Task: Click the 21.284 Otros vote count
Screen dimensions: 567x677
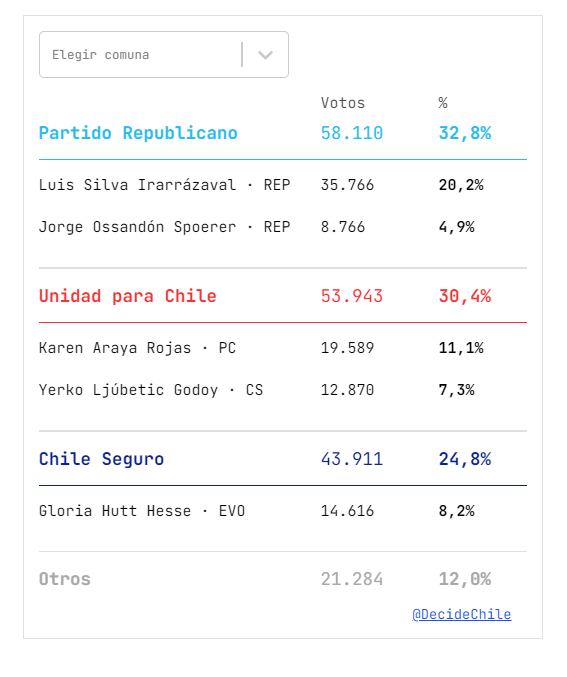Action: point(352,579)
